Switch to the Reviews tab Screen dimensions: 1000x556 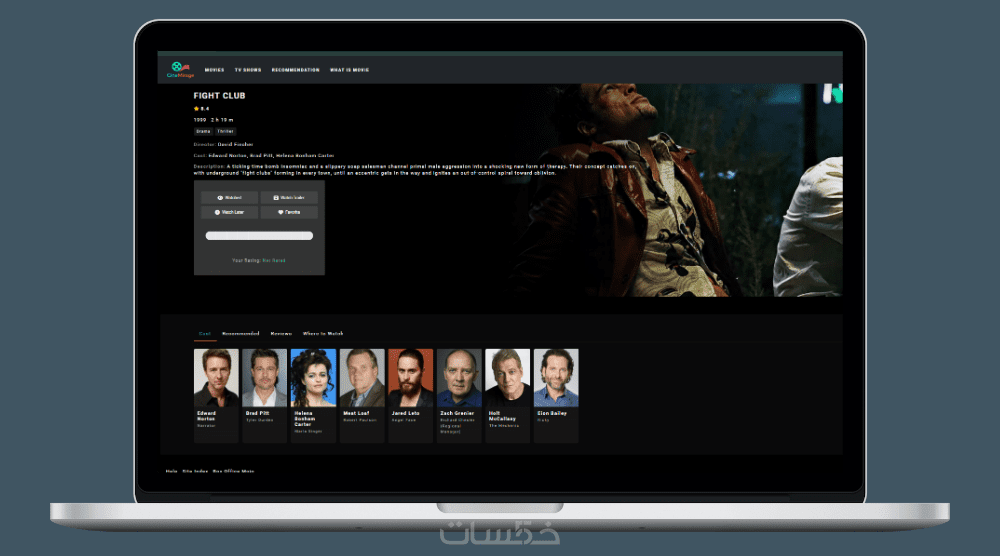[x=281, y=333]
